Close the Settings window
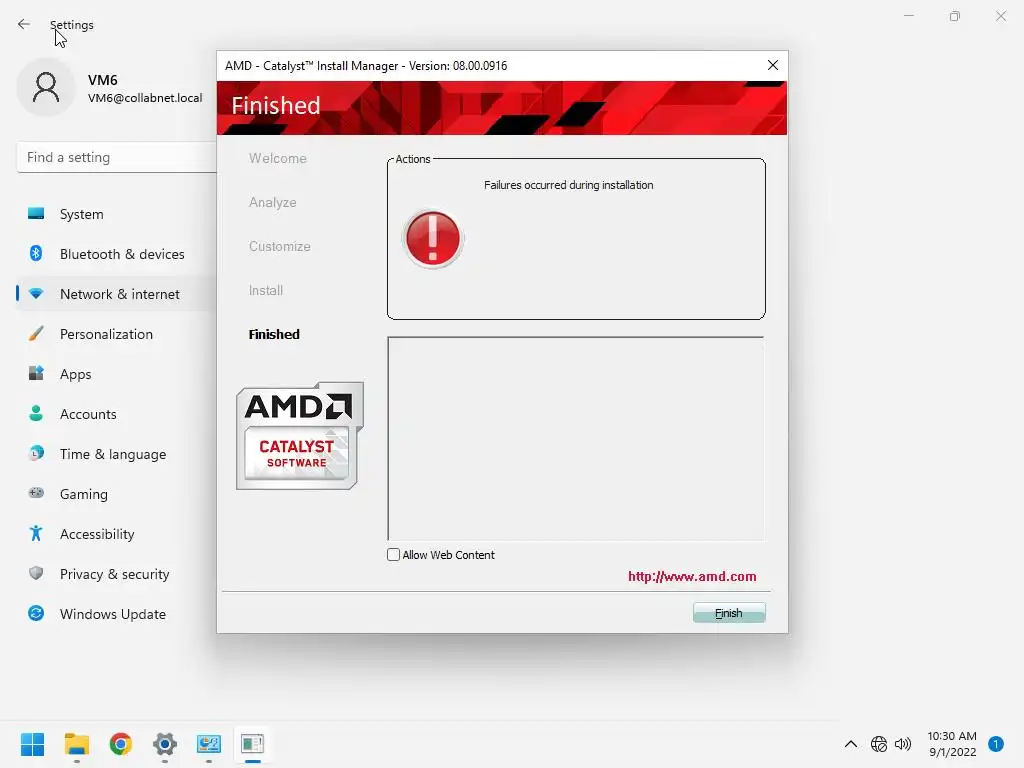 (x=1001, y=16)
